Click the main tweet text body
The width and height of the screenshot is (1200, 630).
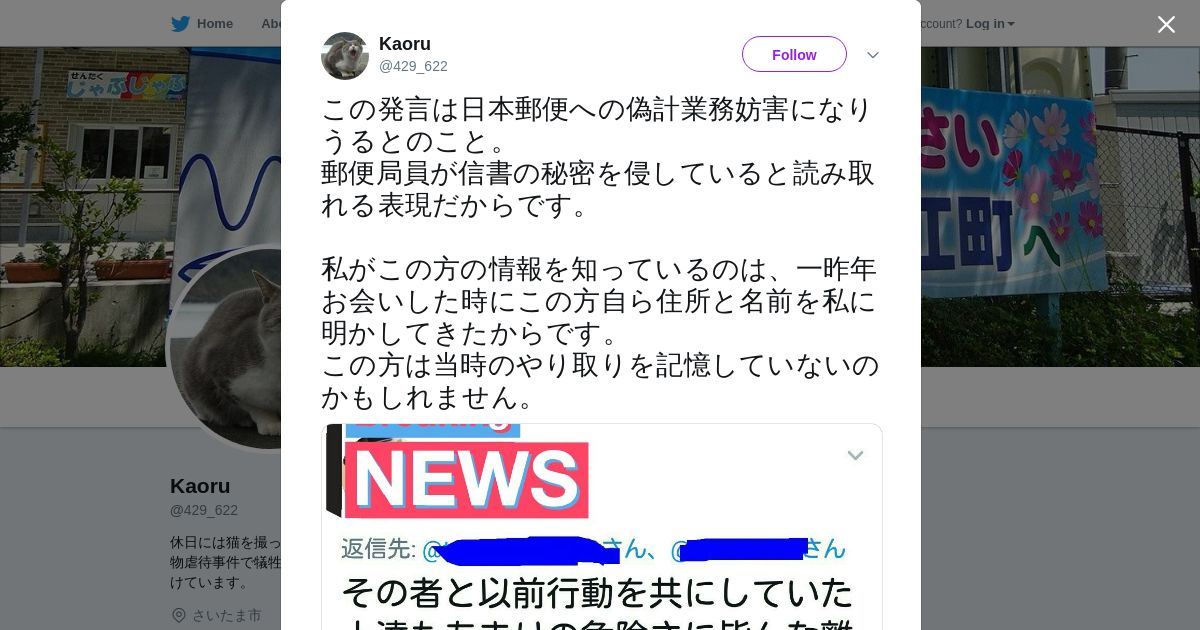pyautogui.click(x=600, y=253)
